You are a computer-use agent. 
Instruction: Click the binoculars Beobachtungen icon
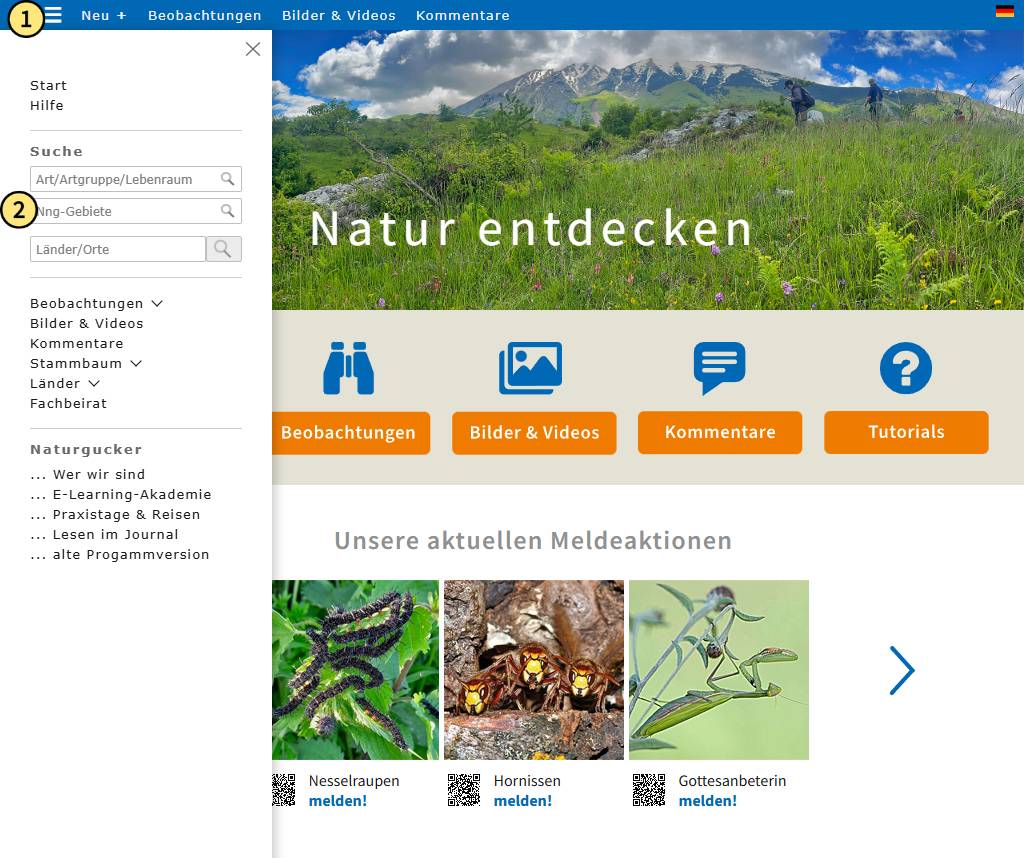pos(348,368)
